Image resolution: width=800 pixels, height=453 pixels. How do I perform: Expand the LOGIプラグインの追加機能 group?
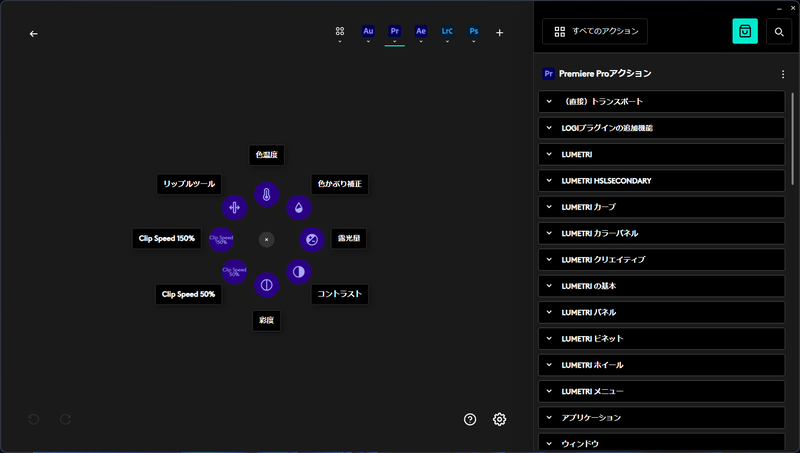tap(661, 128)
